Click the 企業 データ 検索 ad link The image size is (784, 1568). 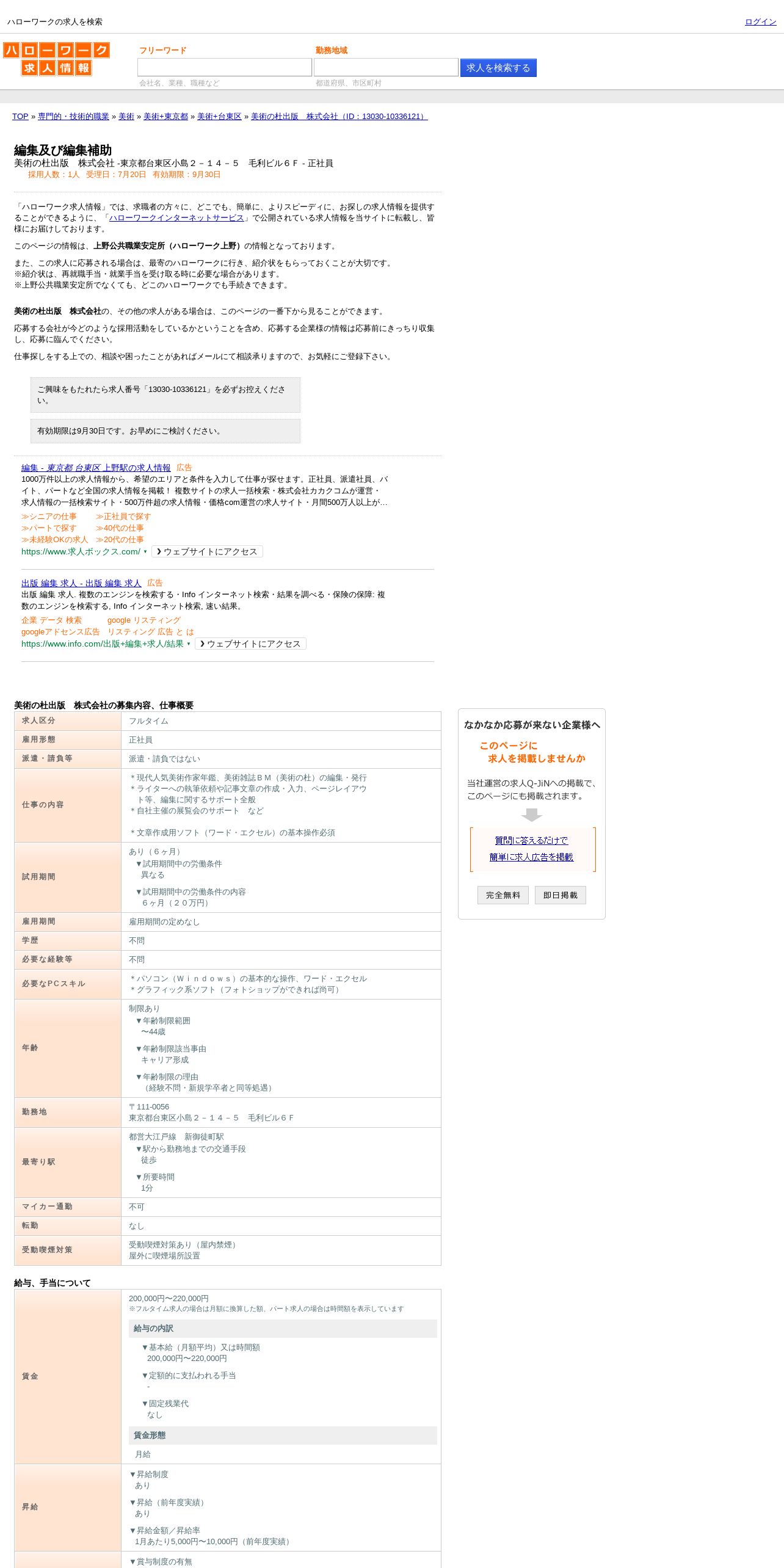(51, 620)
